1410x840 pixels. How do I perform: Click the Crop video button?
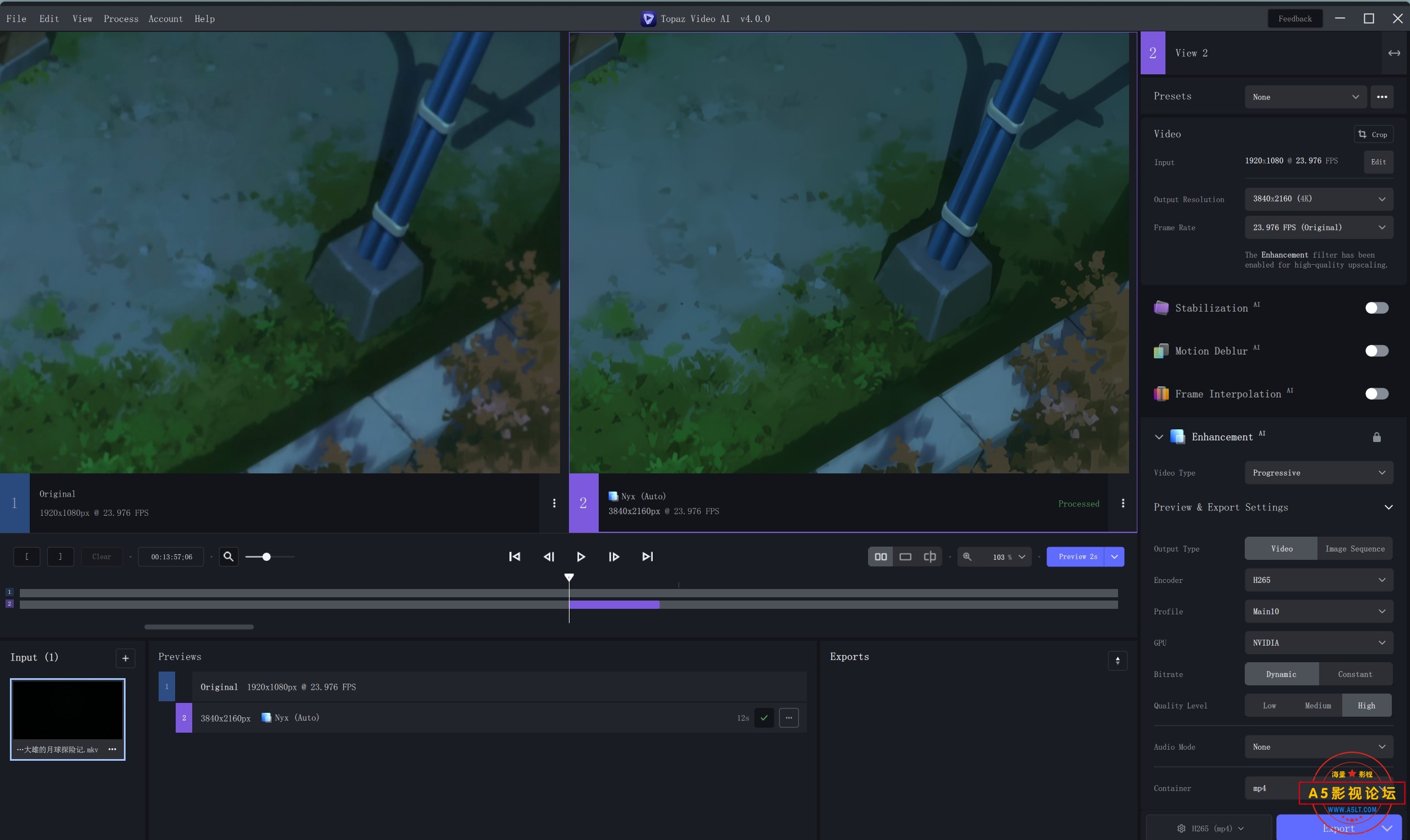click(x=1373, y=134)
